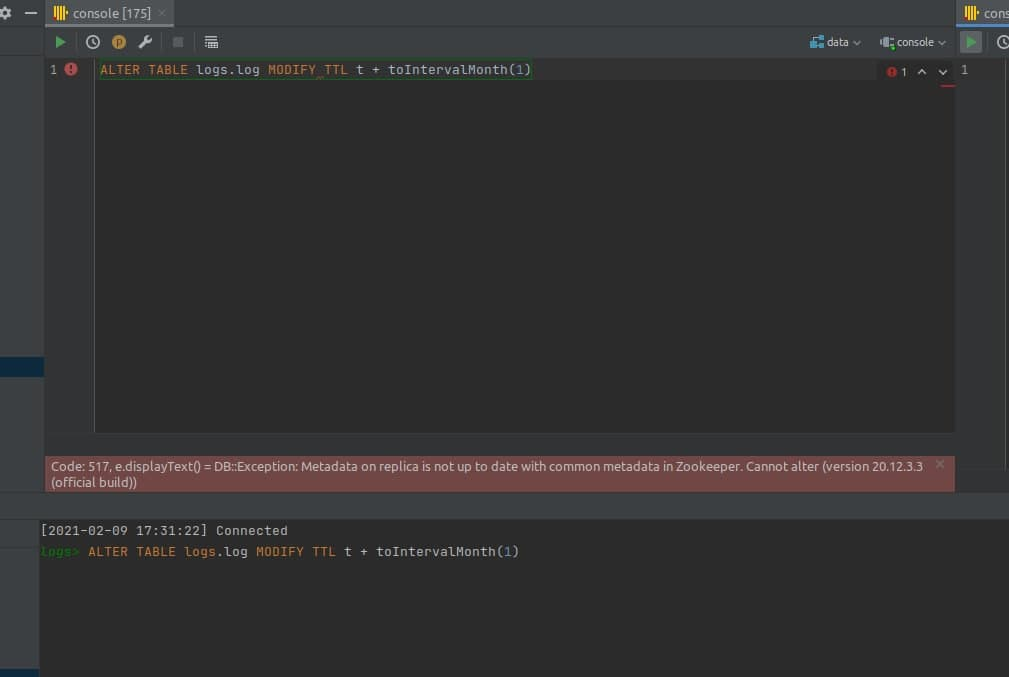Open console settings wrench icon
Image resolution: width=1009 pixels, height=677 pixels.
pos(145,42)
